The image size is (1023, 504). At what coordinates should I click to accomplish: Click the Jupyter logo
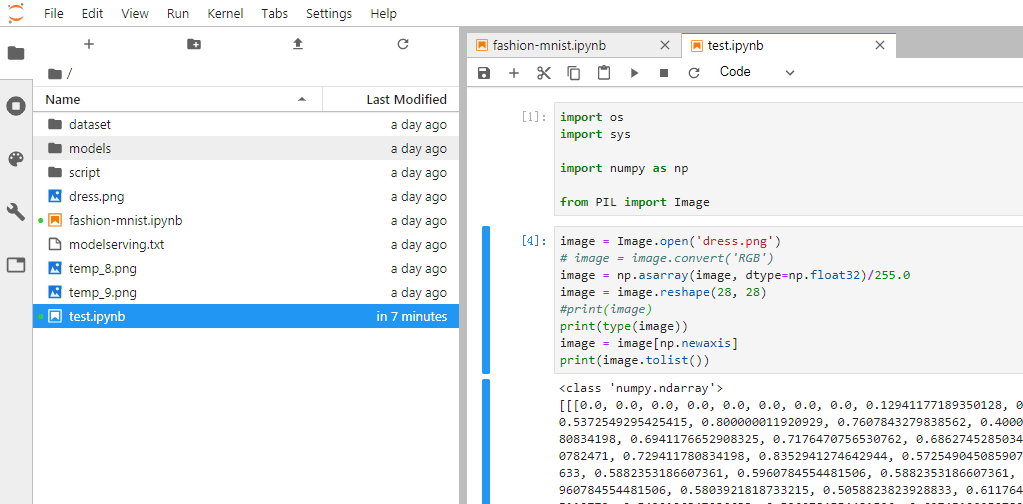16,12
